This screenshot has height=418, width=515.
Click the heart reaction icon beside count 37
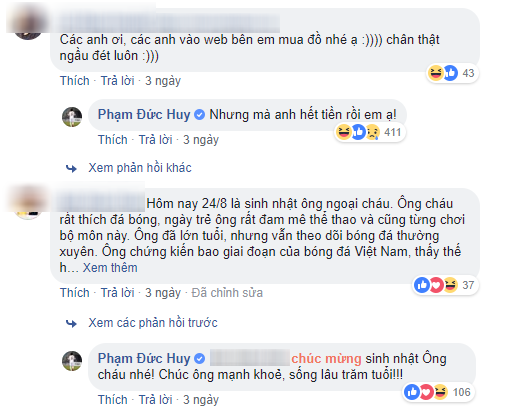(x=436, y=285)
